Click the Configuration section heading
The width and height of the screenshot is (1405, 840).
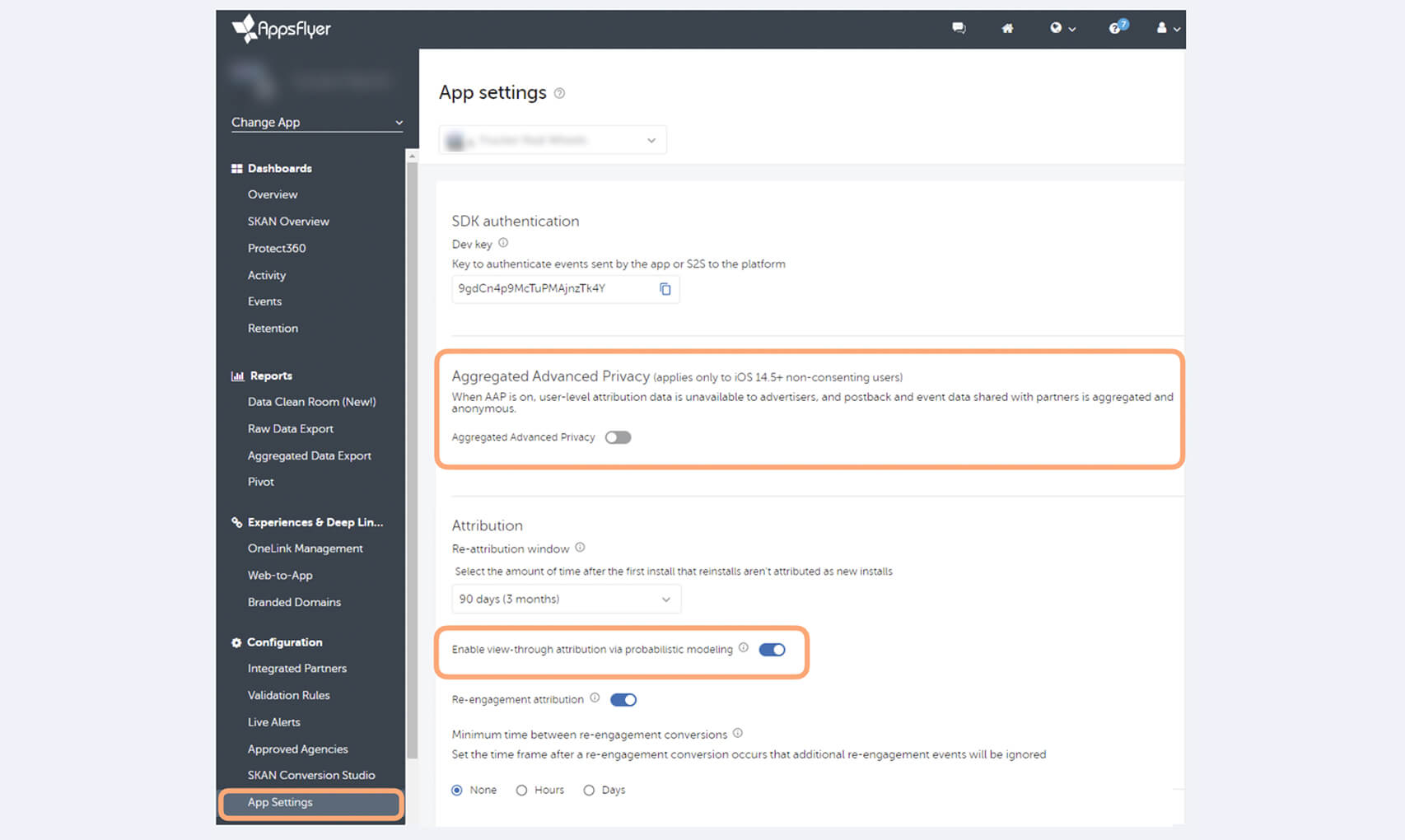(x=285, y=642)
